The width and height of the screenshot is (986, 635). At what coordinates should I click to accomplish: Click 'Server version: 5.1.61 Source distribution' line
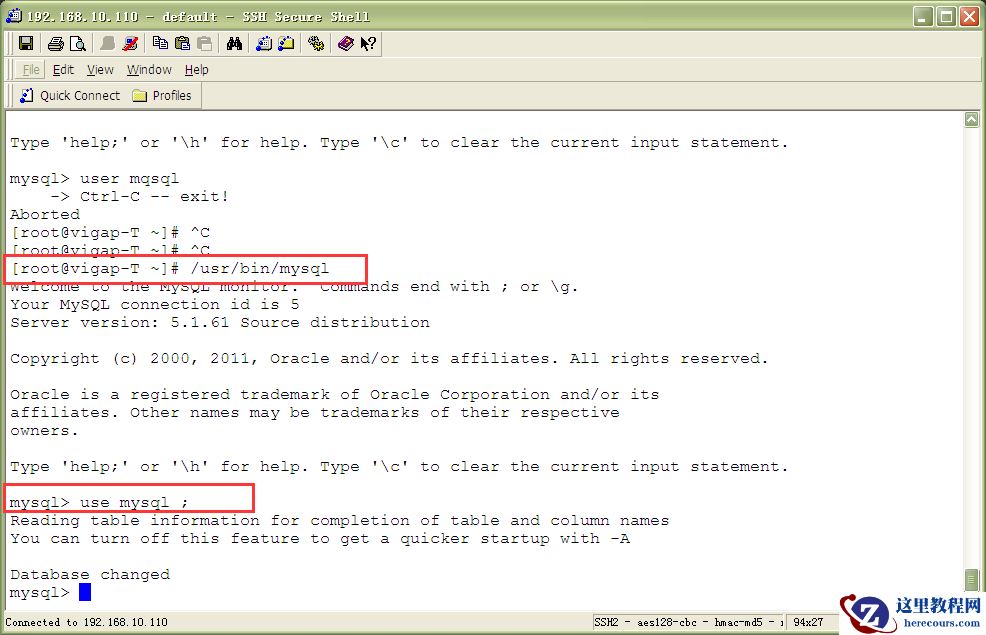pos(219,323)
